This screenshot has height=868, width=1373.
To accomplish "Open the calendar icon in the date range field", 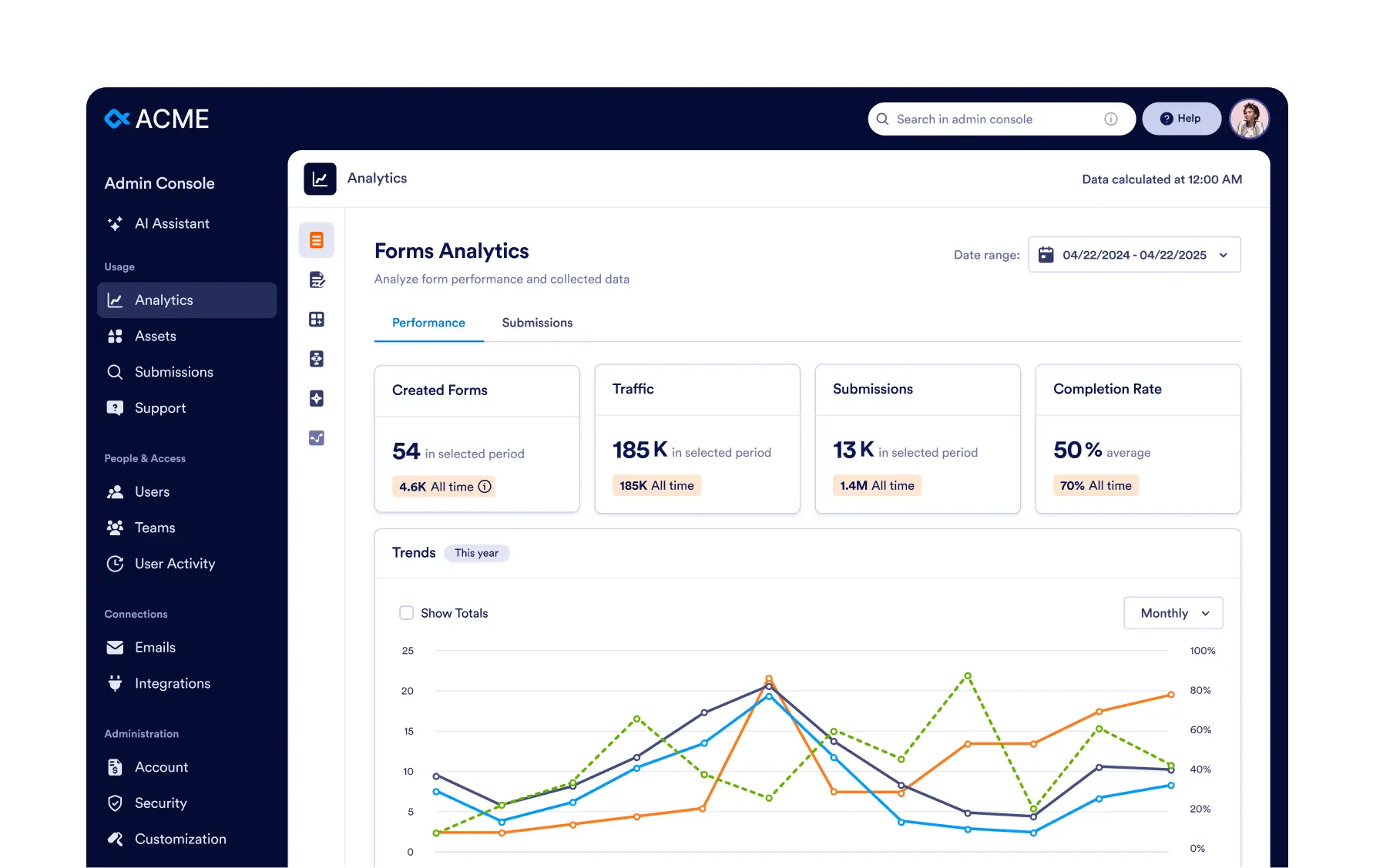I will tap(1046, 254).
